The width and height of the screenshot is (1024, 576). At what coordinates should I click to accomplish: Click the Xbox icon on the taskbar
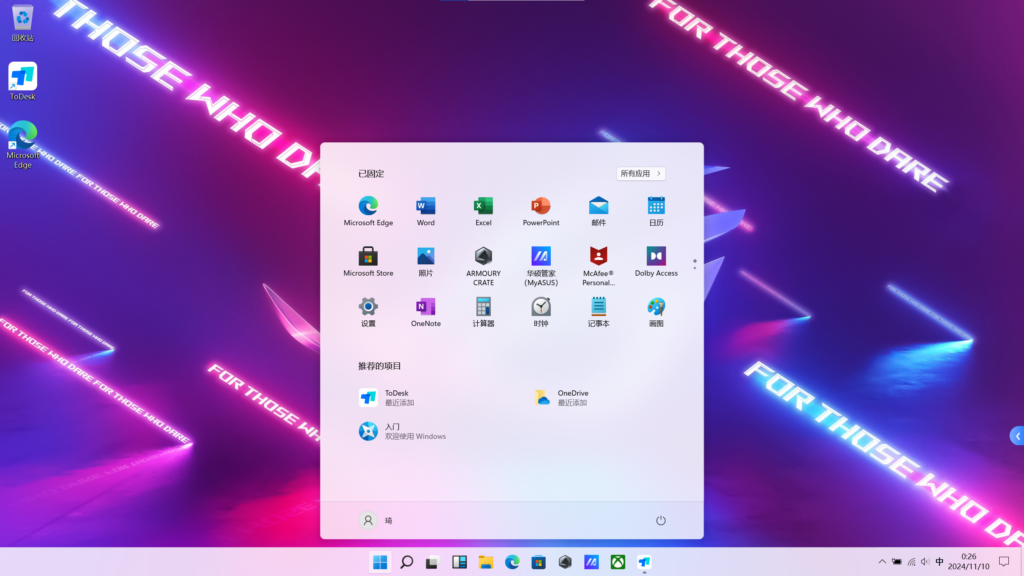click(x=618, y=562)
